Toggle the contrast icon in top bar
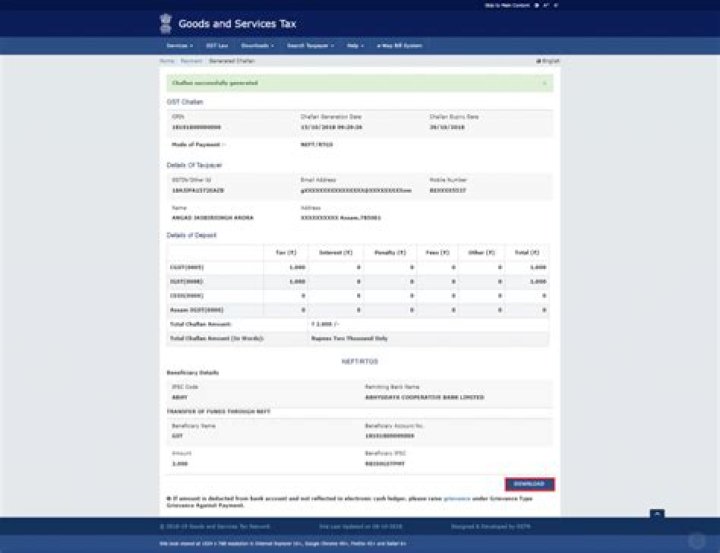The image size is (720, 553). pyautogui.click(x=537, y=5)
